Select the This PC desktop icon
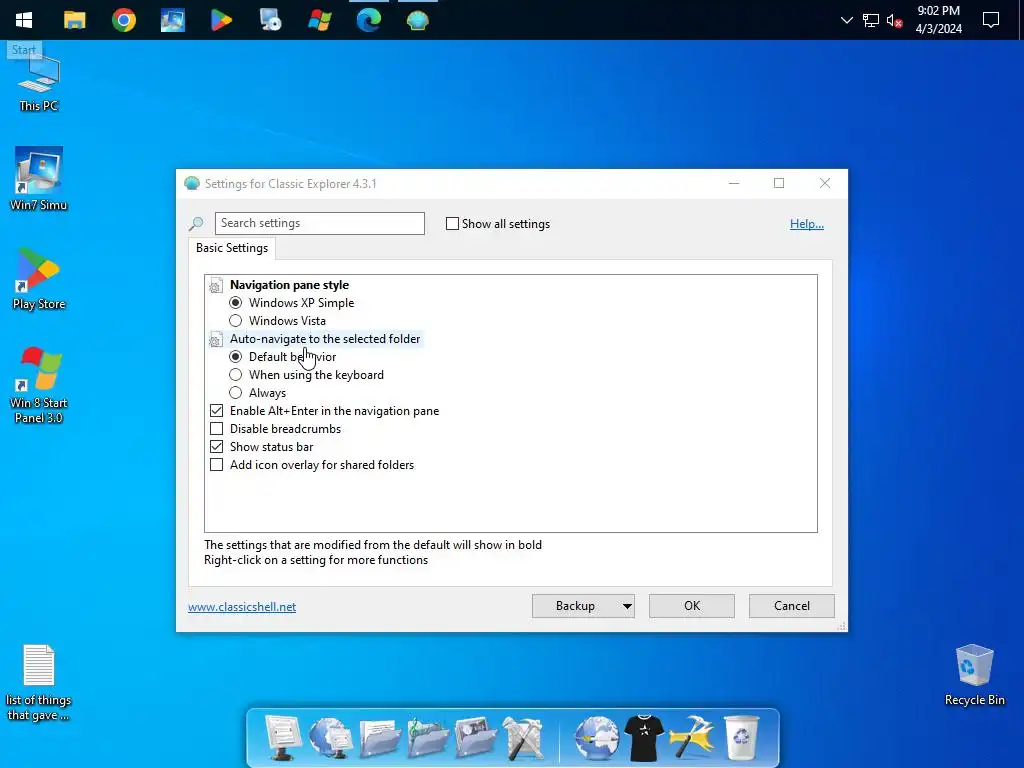The width and height of the screenshot is (1024, 768). [39, 85]
